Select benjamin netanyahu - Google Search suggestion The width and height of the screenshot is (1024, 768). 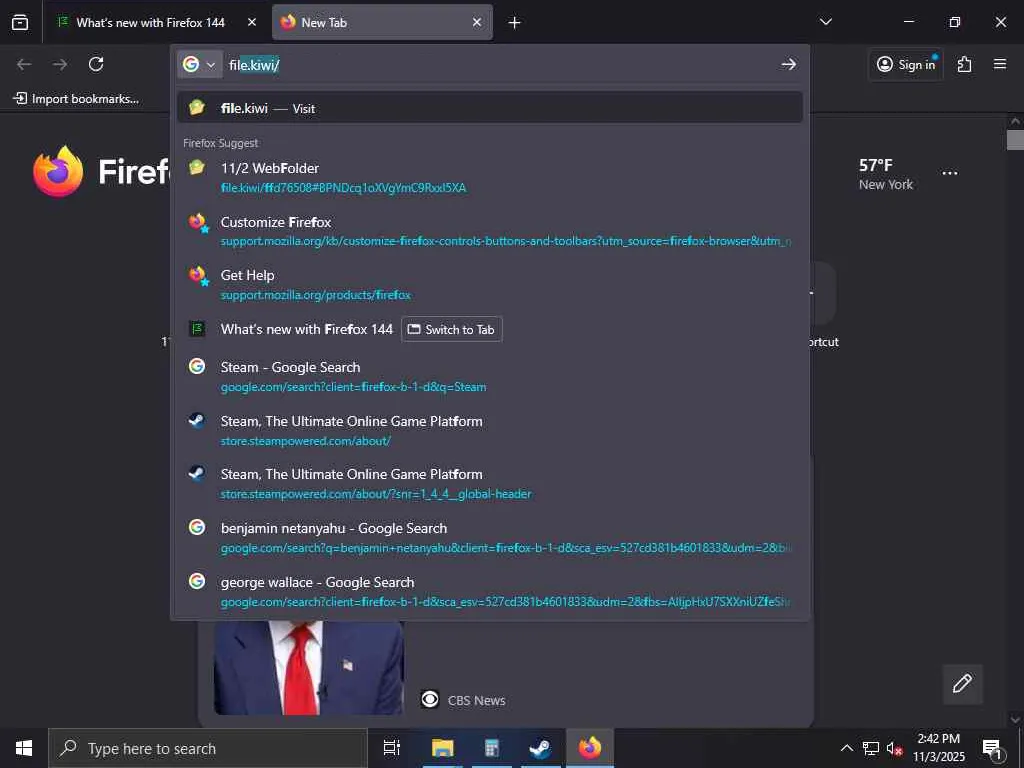pos(490,537)
